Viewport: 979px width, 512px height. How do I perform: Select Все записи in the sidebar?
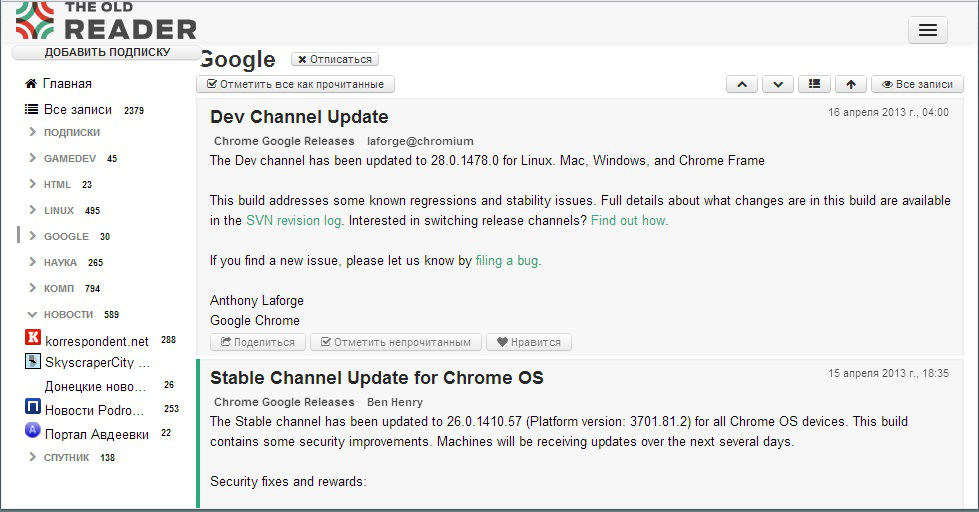(77, 110)
